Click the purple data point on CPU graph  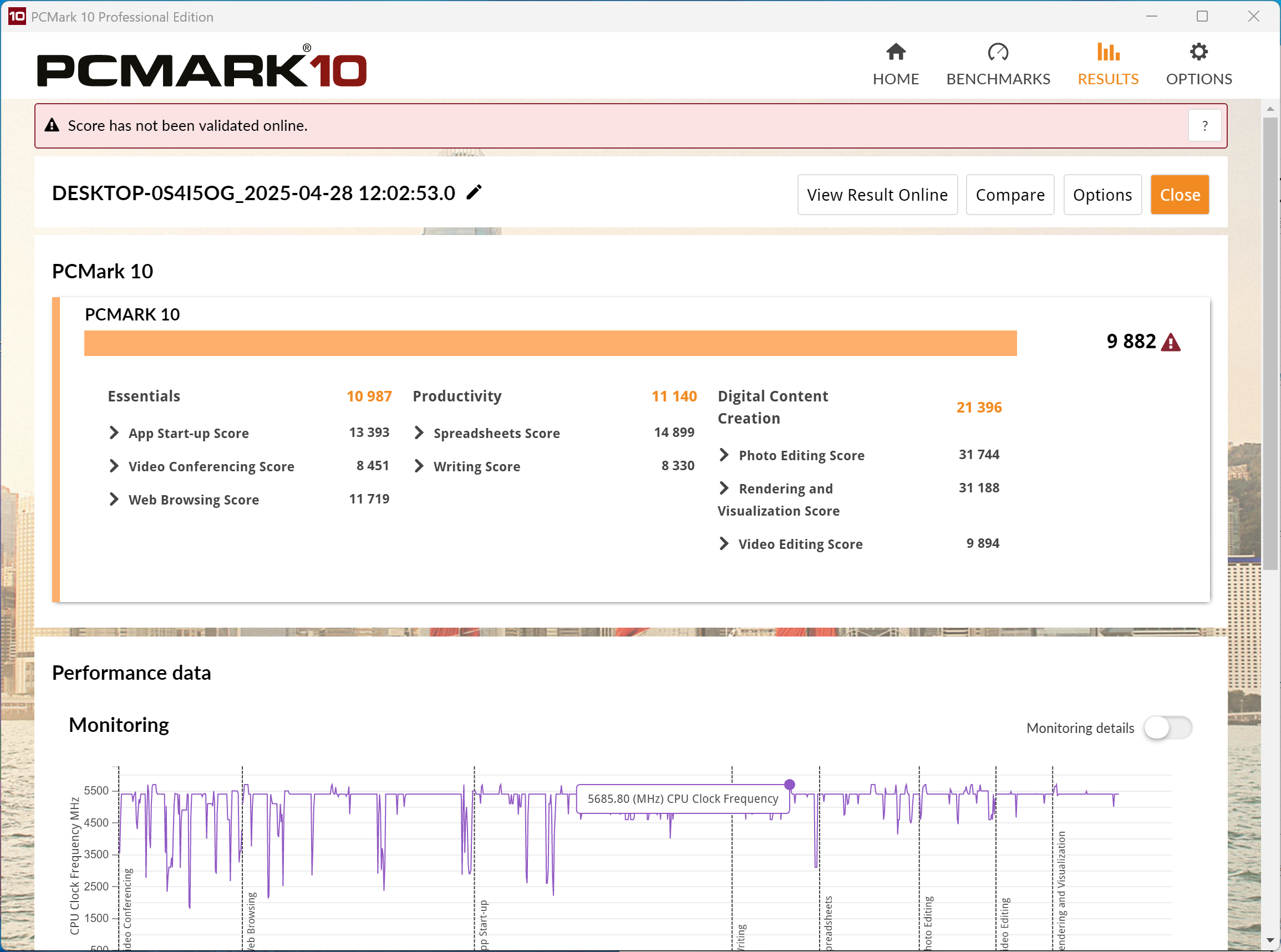tap(790, 785)
